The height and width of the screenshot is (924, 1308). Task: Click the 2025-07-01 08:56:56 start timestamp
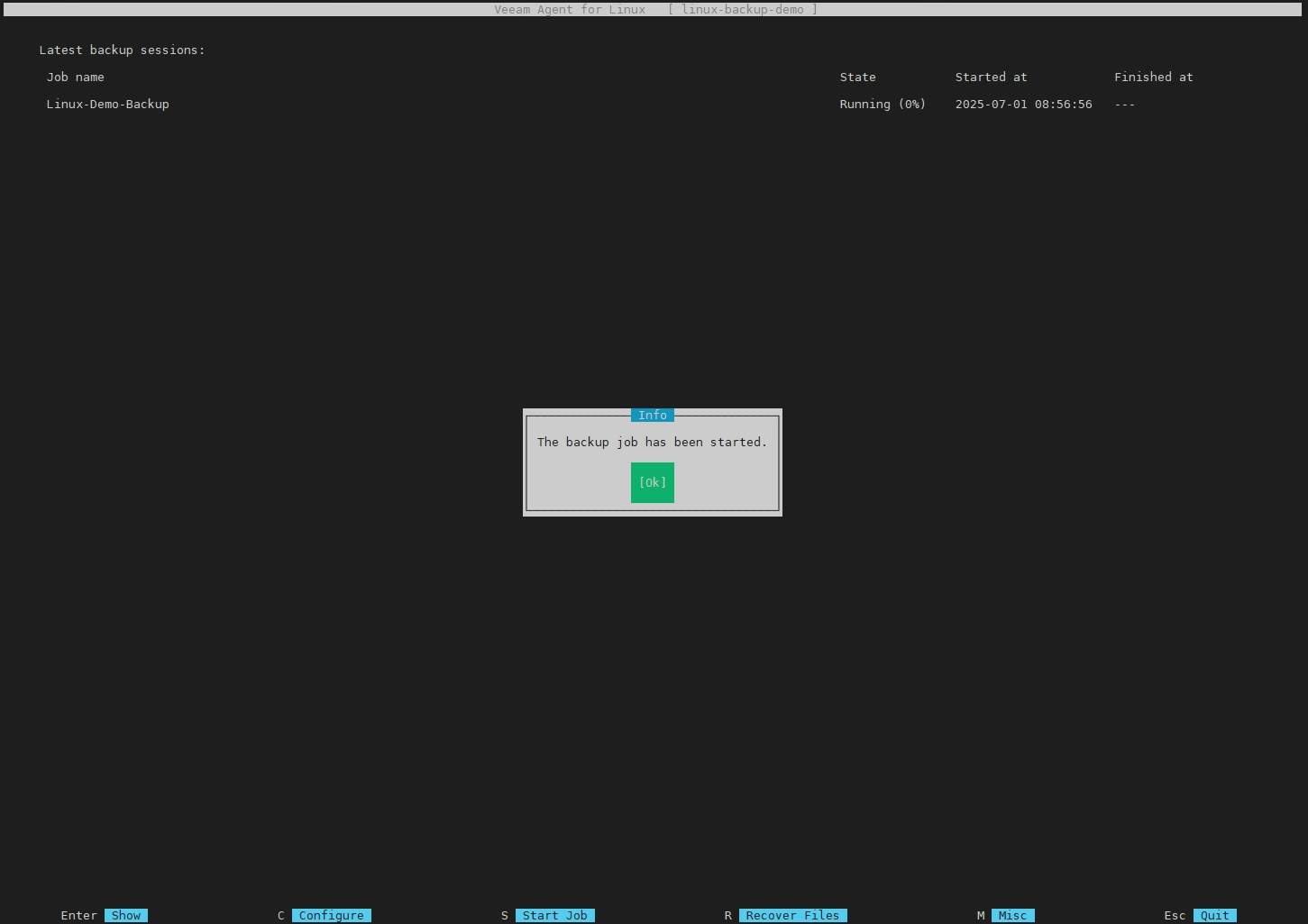click(1023, 105)
